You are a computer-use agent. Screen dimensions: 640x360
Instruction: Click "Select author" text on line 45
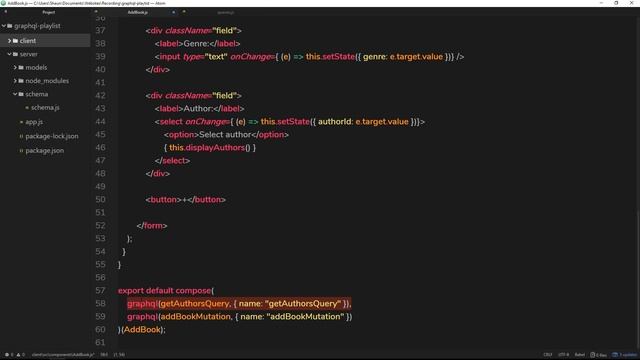tap(225, 135)
